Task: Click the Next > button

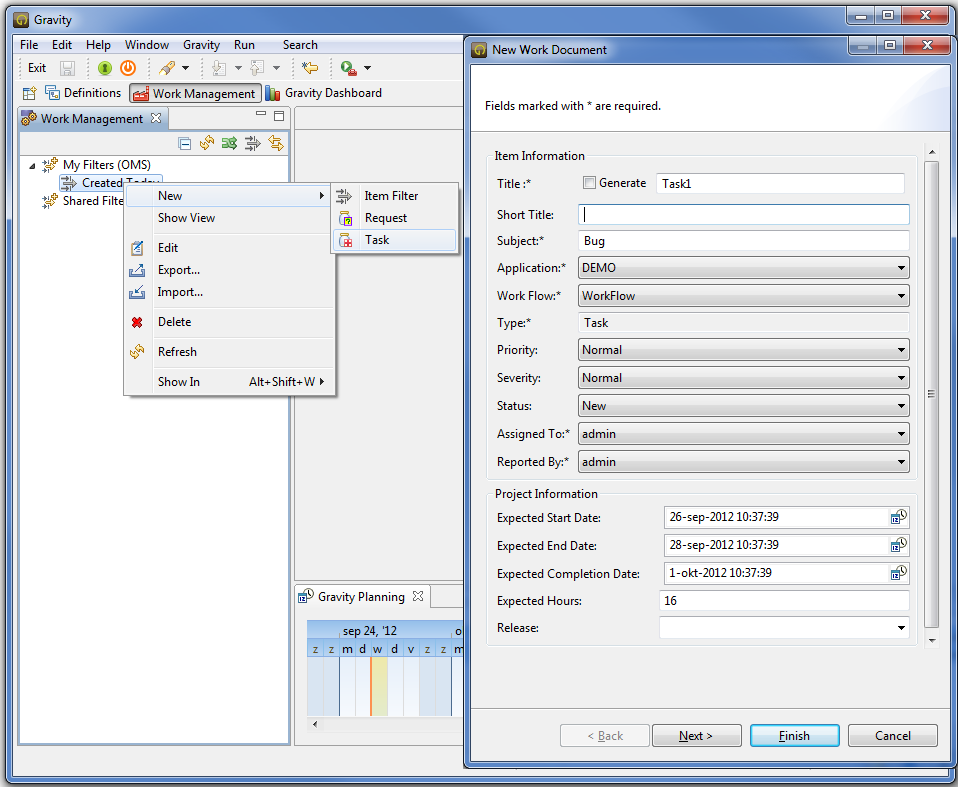Action: 696,736
